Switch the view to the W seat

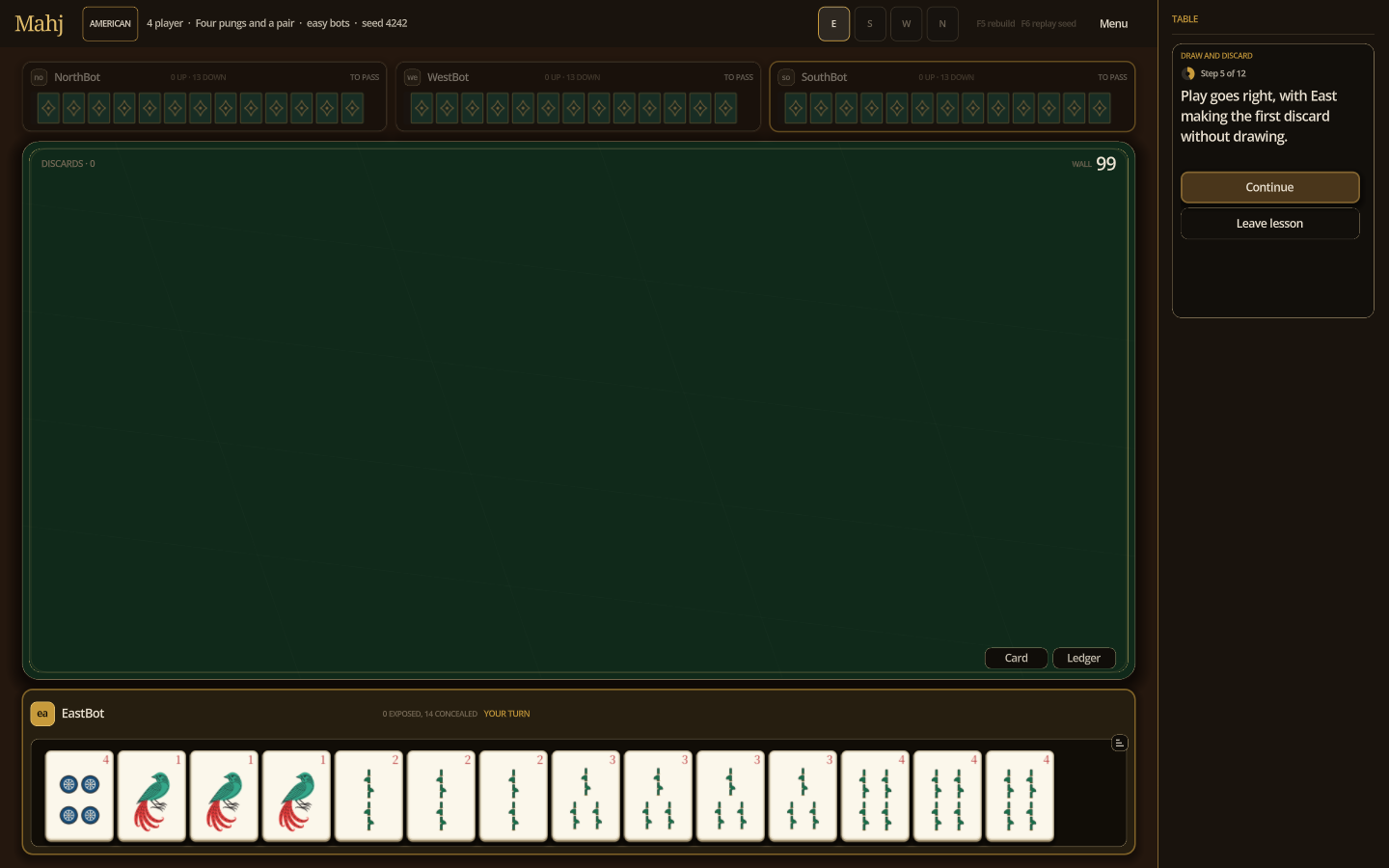907,24
